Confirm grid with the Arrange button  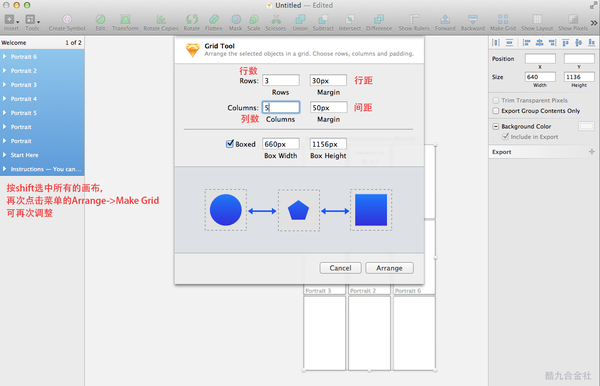(389, 268)
